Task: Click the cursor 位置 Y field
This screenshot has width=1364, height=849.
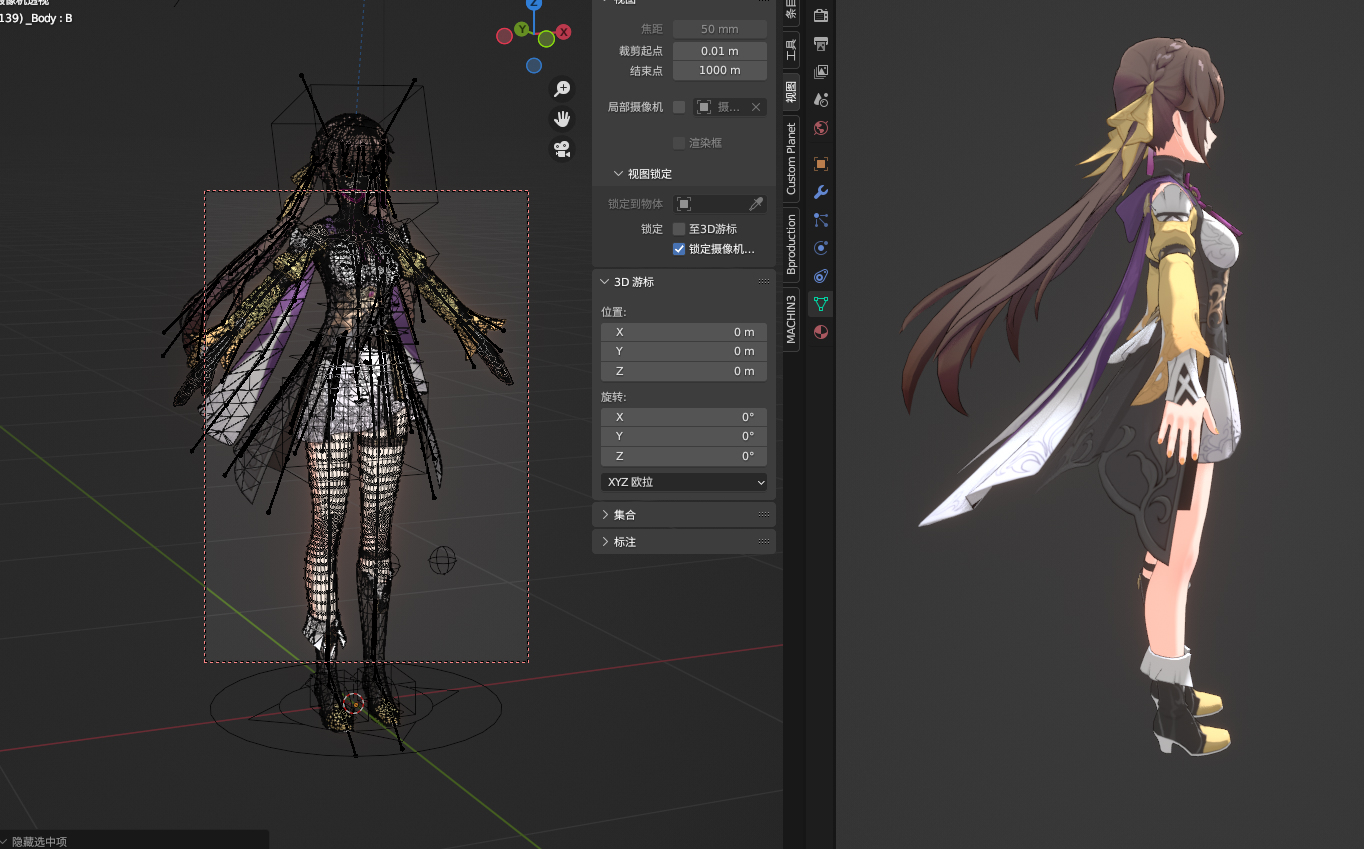Action: (x=684, y=351)
